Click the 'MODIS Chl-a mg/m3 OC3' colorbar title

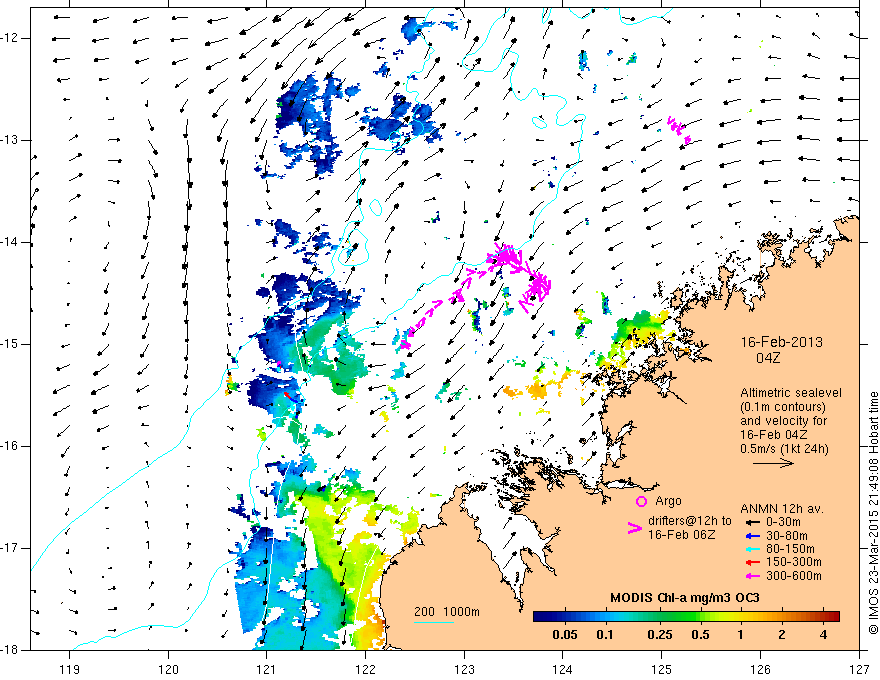pyautogui.click(x=685, y=598)
